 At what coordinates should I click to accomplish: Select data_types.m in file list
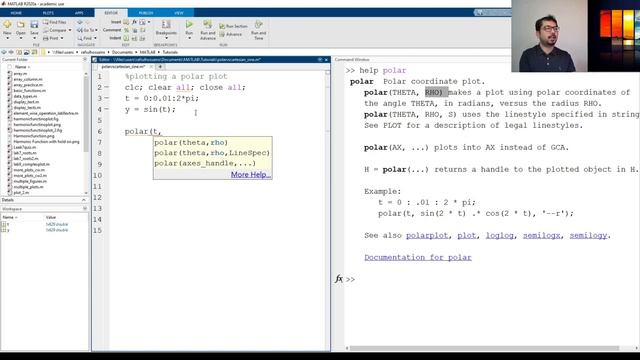click(25, 96)
